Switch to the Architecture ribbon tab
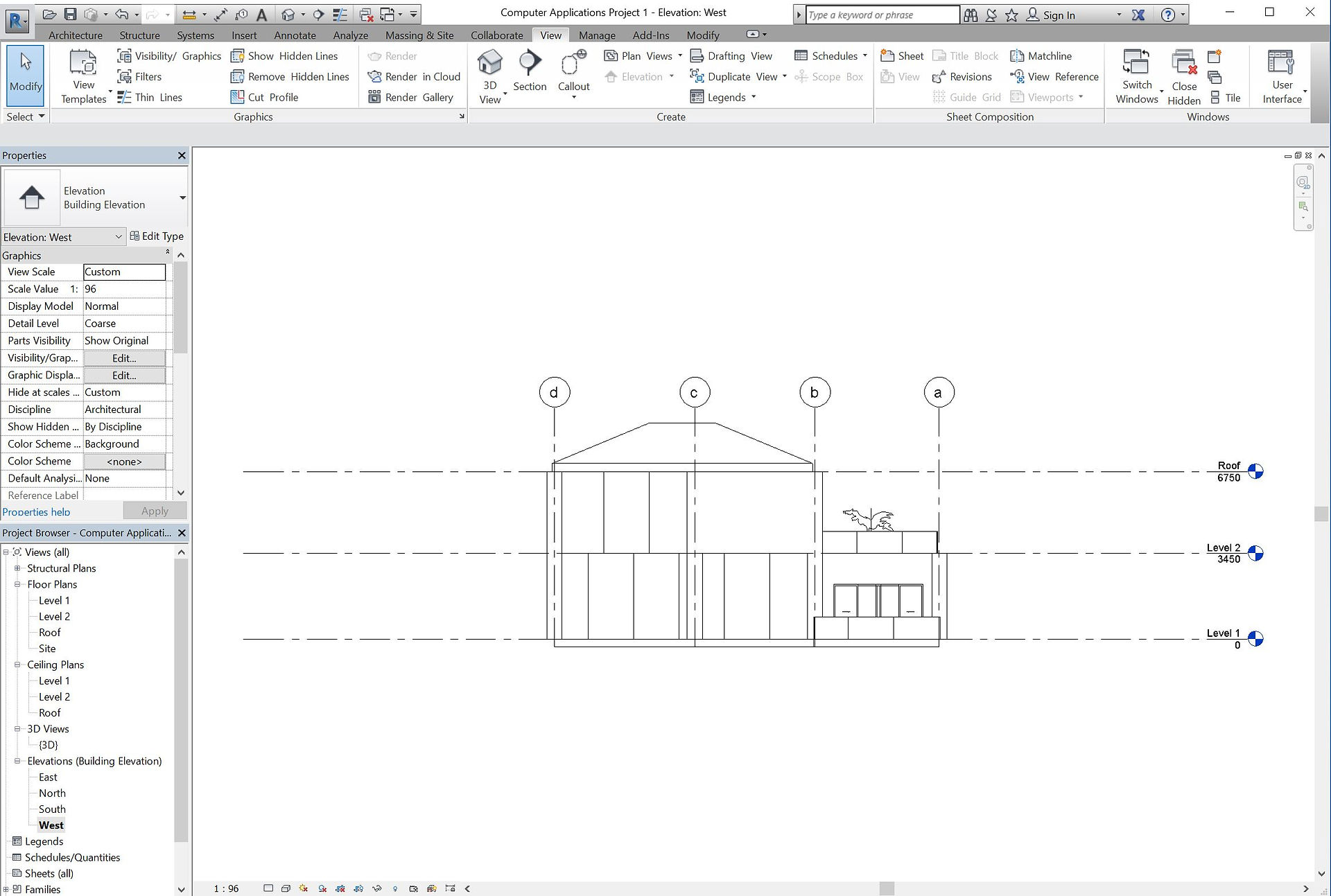The width and height of the screenshot is (1331, 896). pos(76,35)
